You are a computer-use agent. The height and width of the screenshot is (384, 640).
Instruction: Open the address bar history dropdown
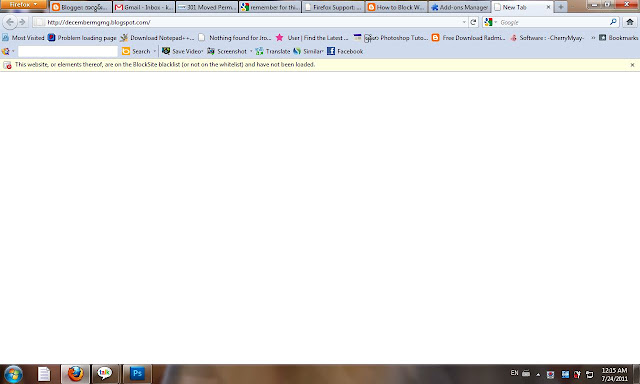pos(464,22)
